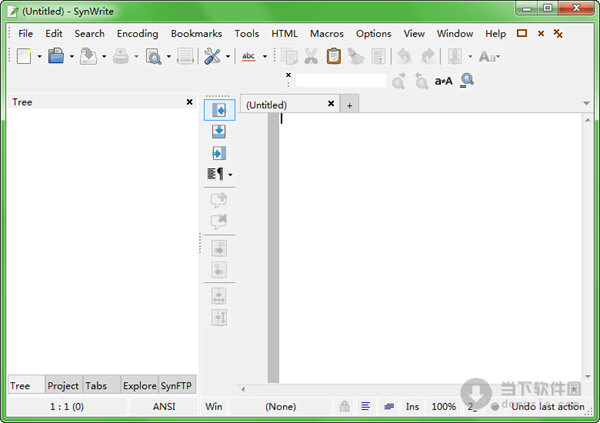Open the Bookmarks menu

point(196,34)
